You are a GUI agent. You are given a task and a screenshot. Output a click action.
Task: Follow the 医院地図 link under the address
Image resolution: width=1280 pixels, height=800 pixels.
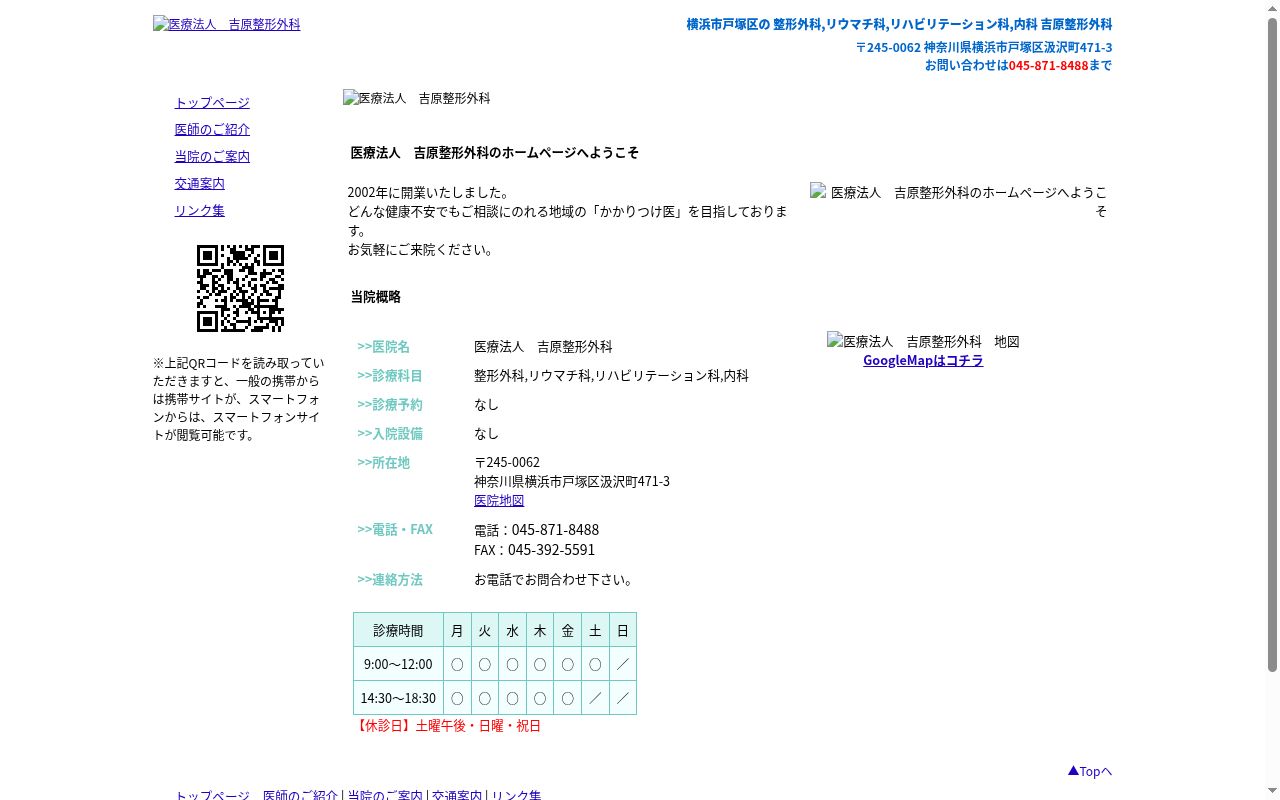[x=499, y=500]
